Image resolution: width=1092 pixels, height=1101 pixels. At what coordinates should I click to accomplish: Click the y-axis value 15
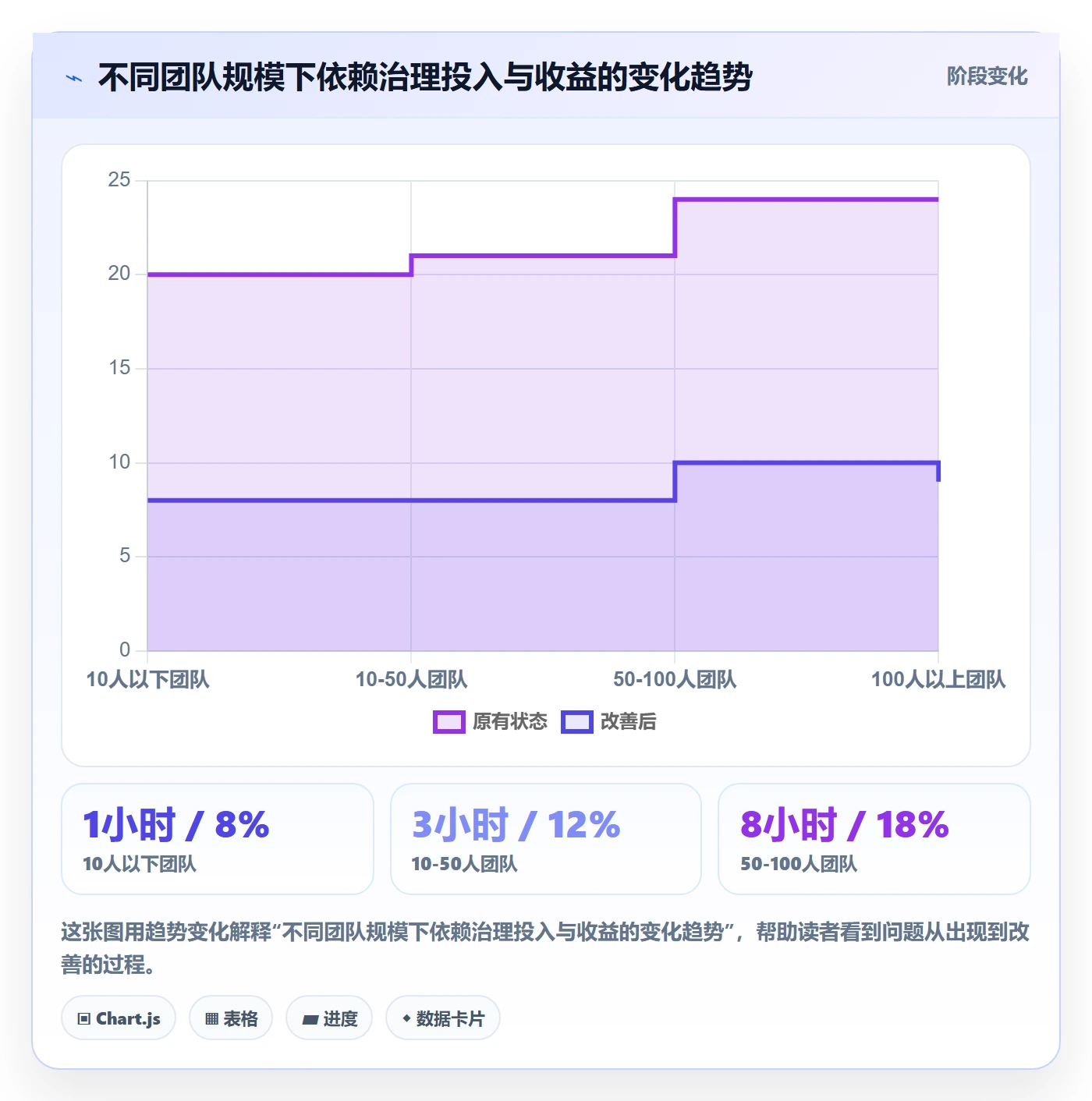point(119,368)
